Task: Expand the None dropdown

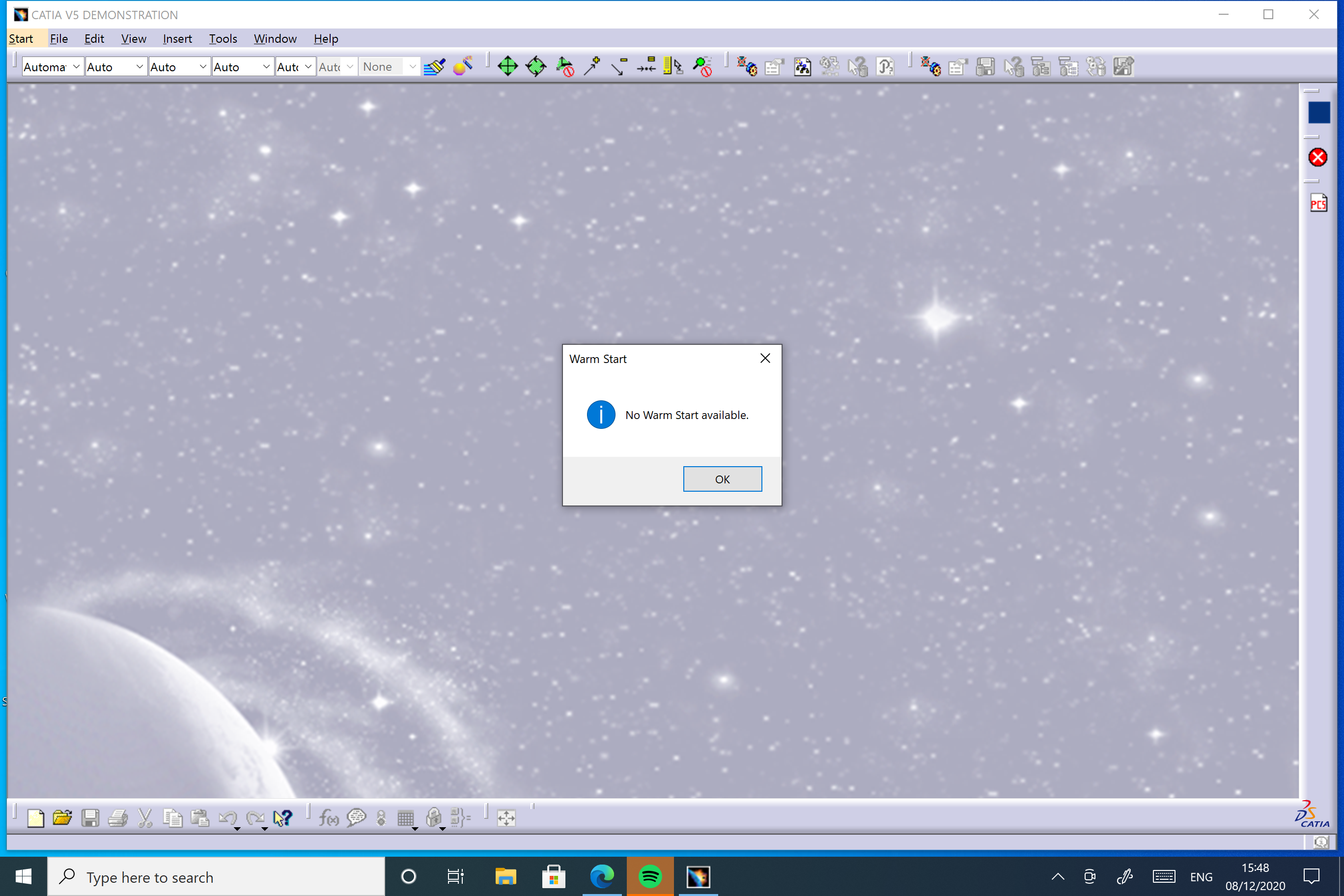Action: tap(413, 67)
